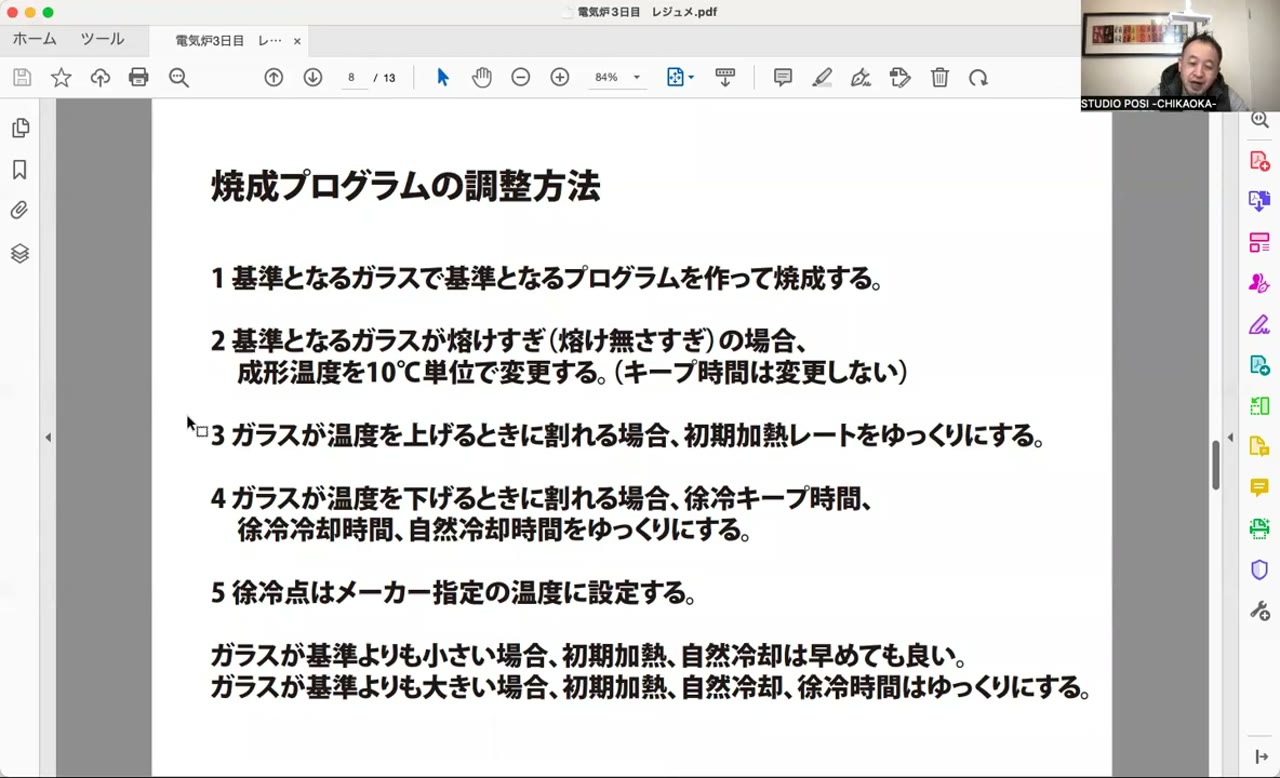Screen dimensions: 1280x778
Task: Click the save file icon
Action: 22,77
